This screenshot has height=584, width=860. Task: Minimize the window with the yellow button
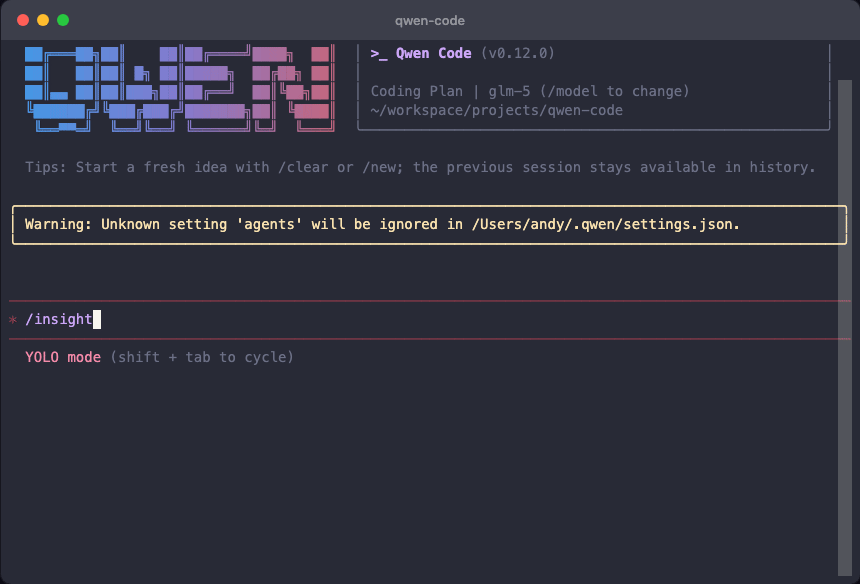43,20
